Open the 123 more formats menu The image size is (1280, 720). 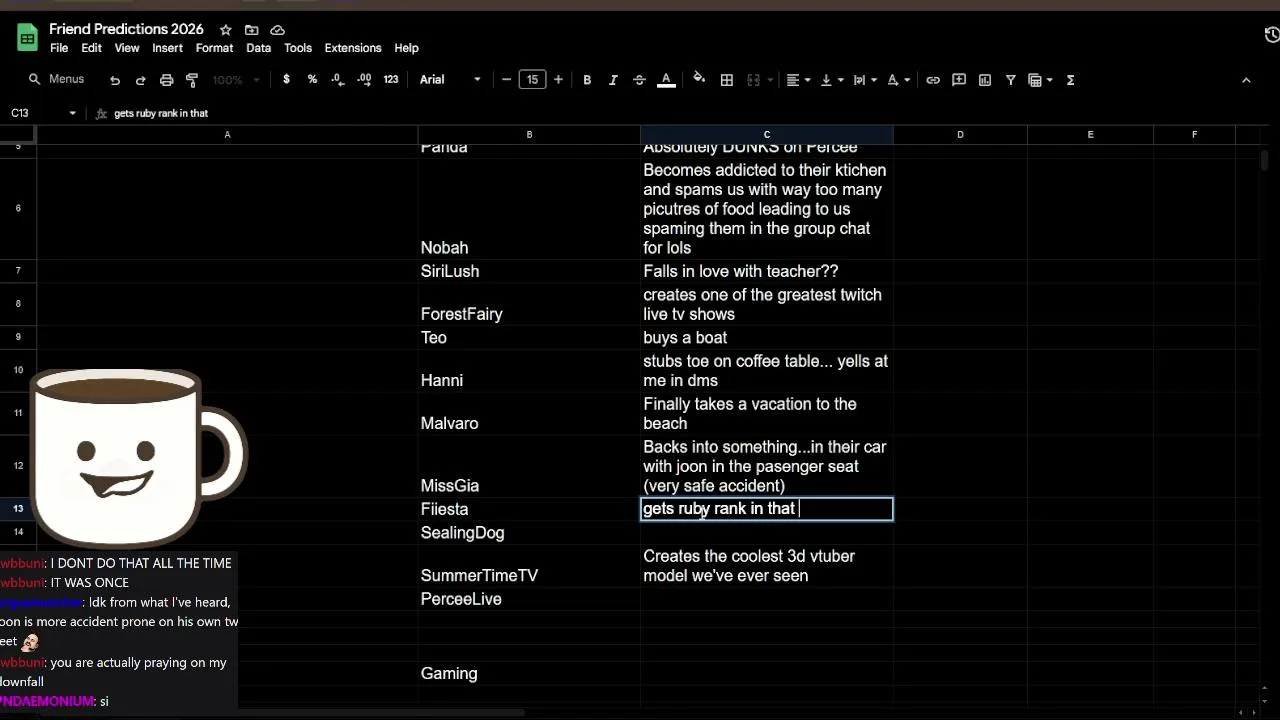click(391, 80)
